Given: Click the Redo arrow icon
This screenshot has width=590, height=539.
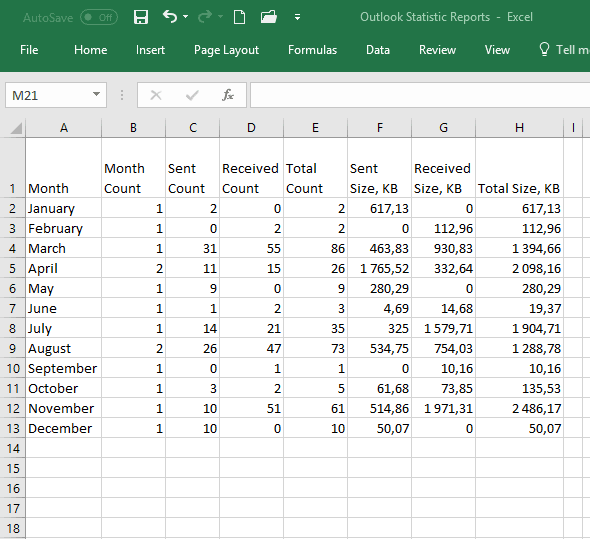Looking at the screenshot, I should [205, 17].
